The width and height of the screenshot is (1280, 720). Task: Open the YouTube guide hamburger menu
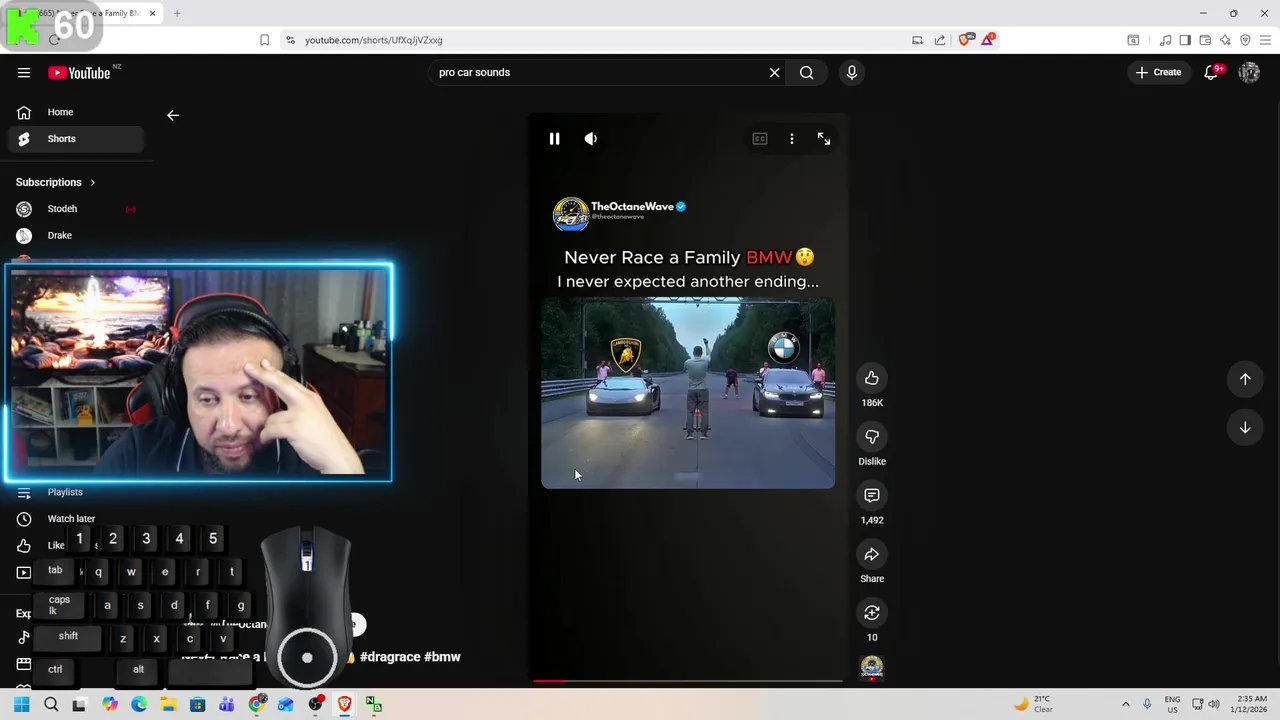click(x=23, y=72)
